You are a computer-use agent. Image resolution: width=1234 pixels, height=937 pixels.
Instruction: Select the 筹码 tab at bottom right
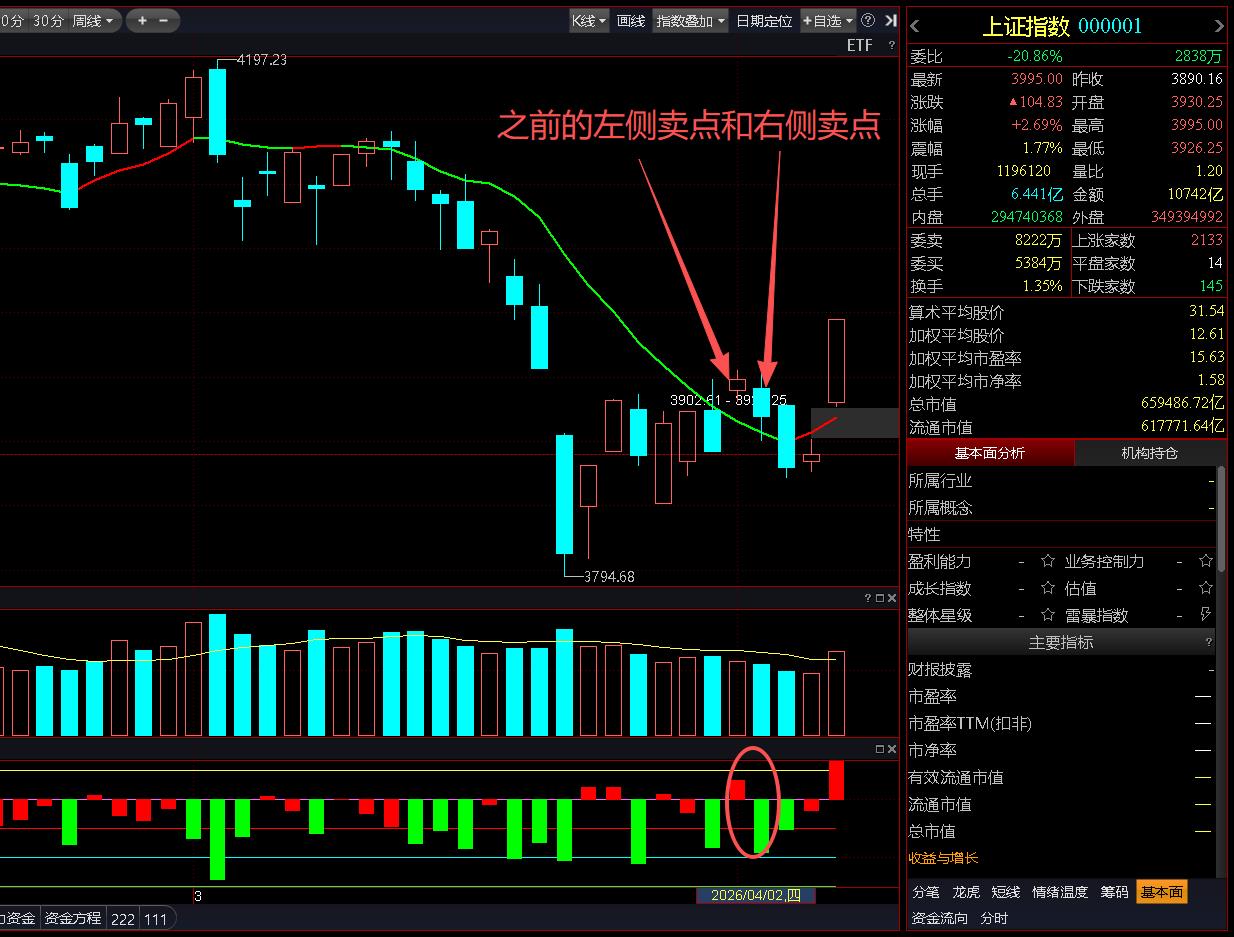tap(1114, 892)
